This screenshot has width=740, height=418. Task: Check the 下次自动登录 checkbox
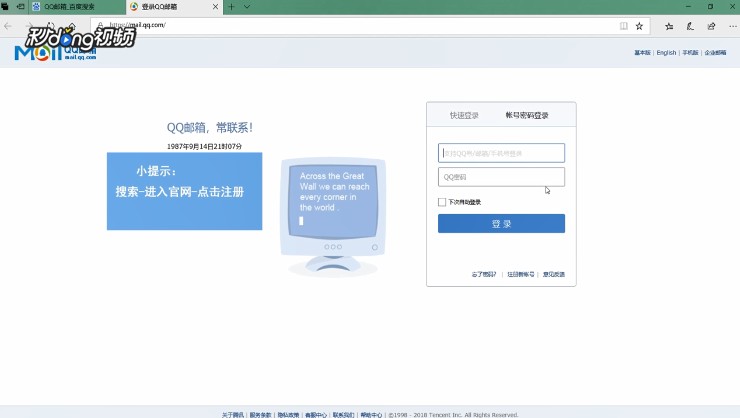(442, 202)
